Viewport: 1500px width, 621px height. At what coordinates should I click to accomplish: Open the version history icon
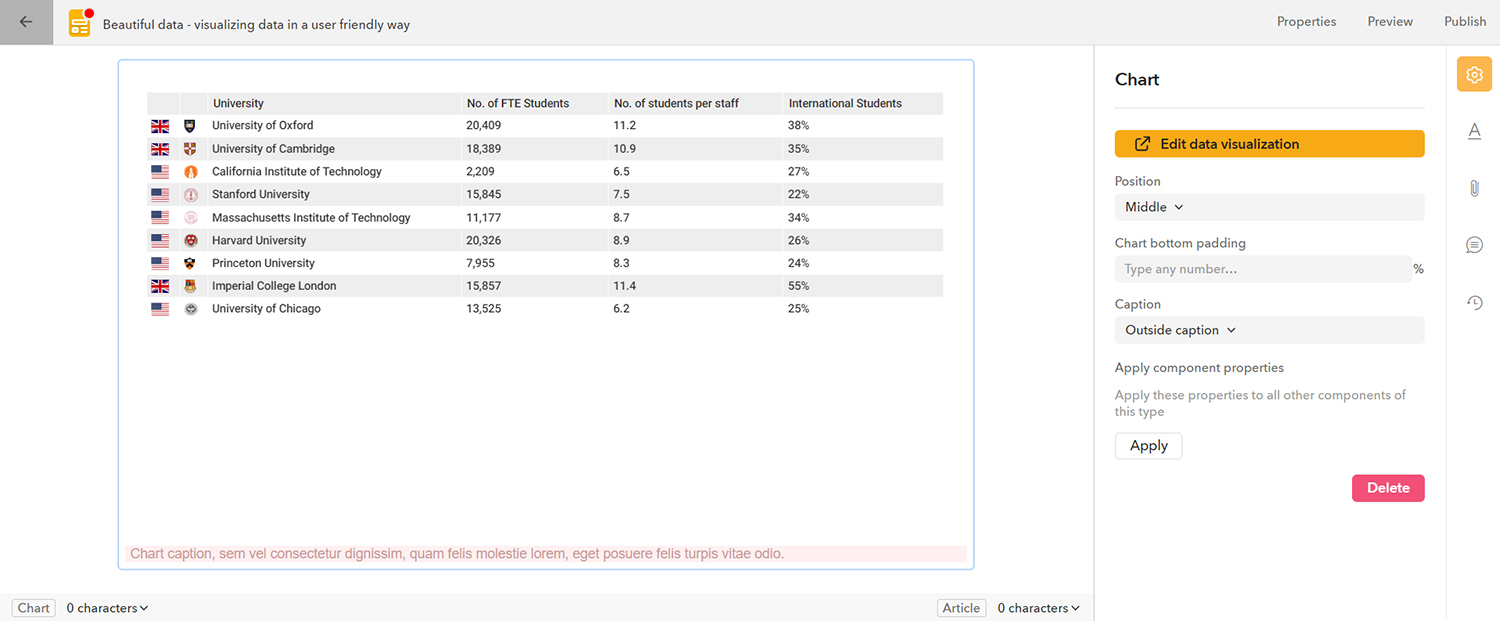1474,302
